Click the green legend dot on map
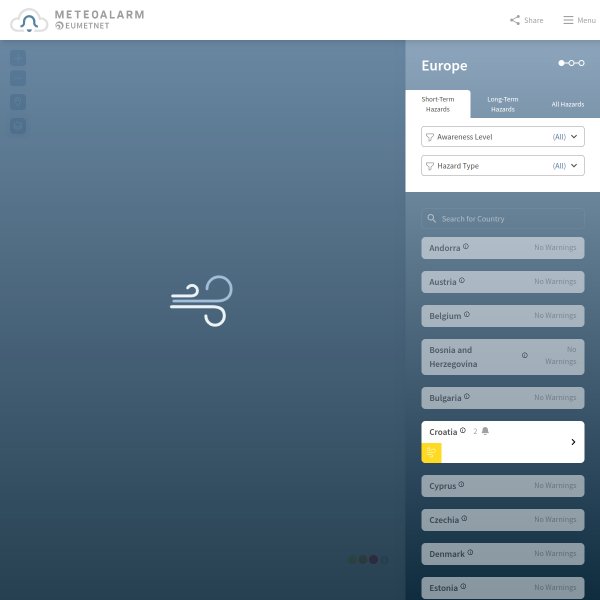 352,560
